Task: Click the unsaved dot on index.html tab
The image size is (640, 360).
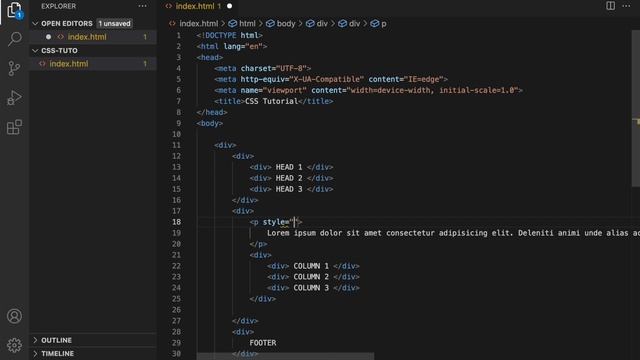Action: 229,6
